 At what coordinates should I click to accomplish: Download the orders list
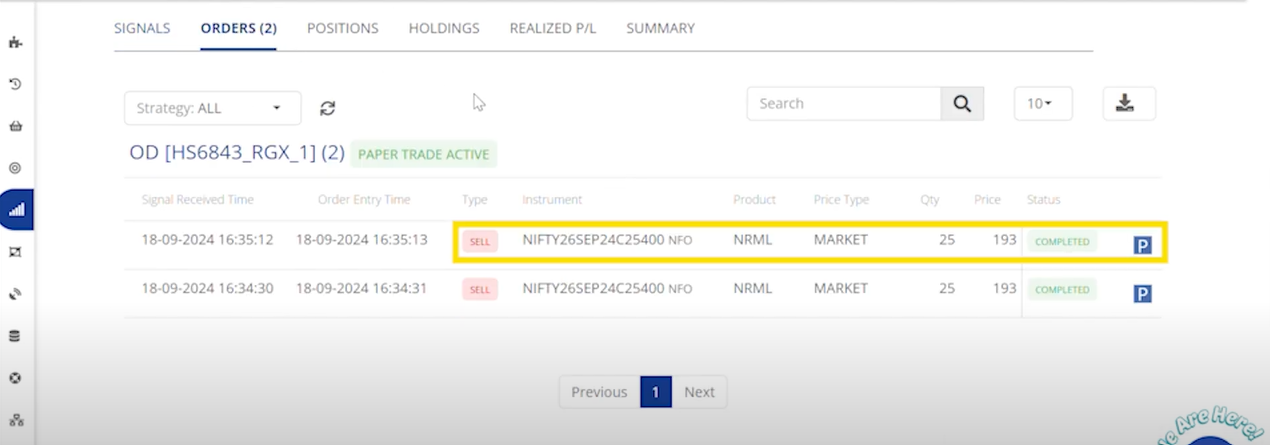(x=1129, y=104)
